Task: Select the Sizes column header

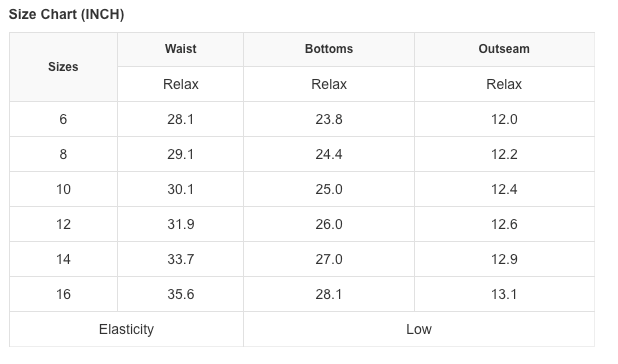Action: 63,67
